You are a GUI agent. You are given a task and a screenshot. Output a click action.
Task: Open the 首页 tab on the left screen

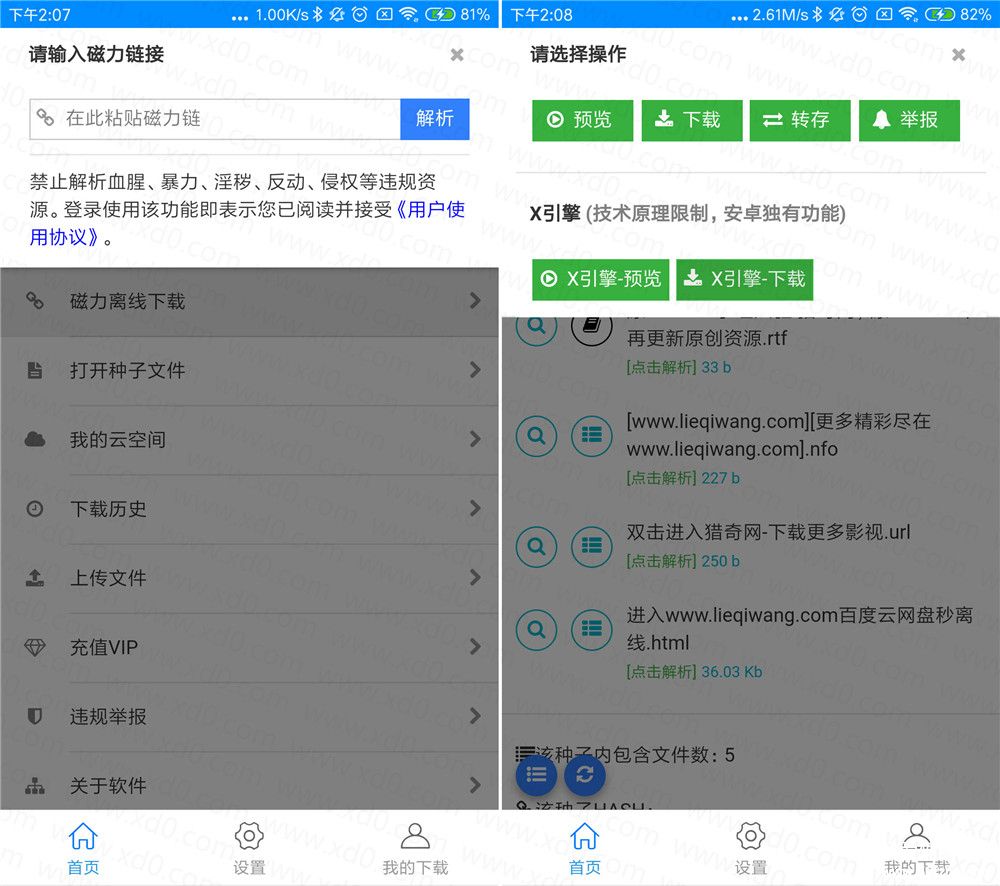(x=84, y=848)
